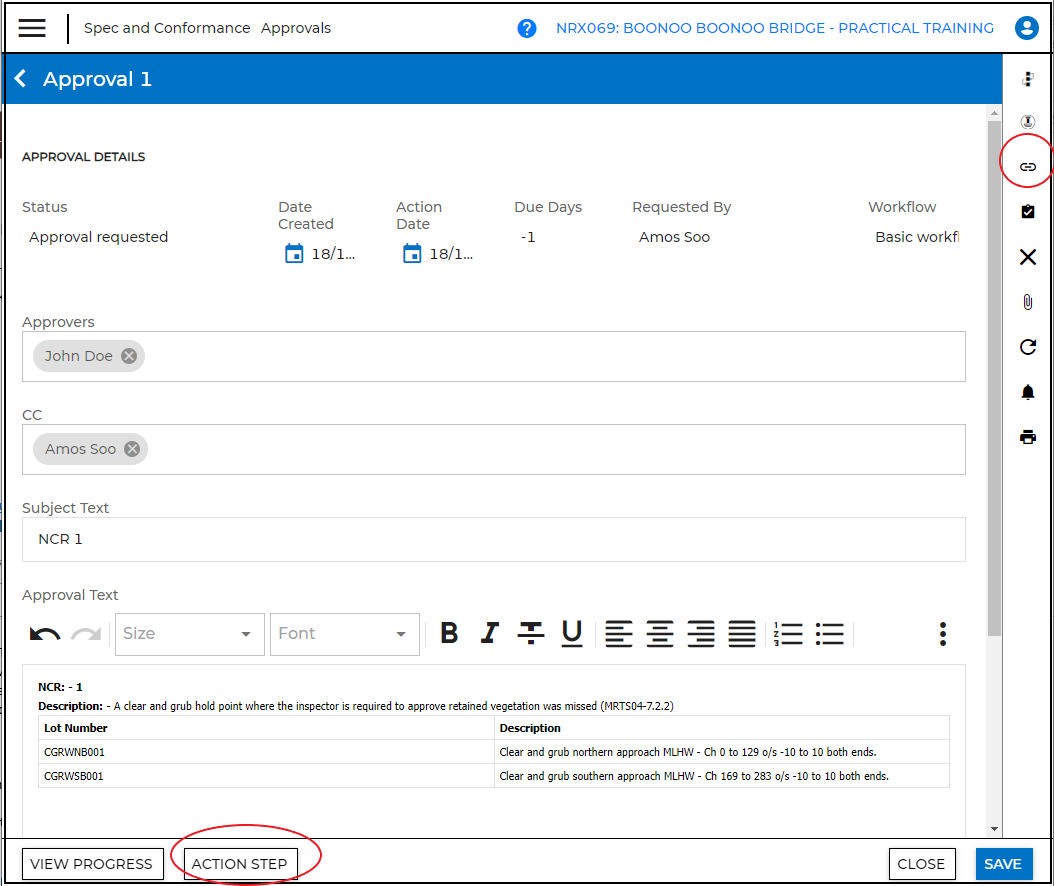The height and width of the screenshot is (886, 1054).
Task: Click the printer icon to print
Action: 1027,437
